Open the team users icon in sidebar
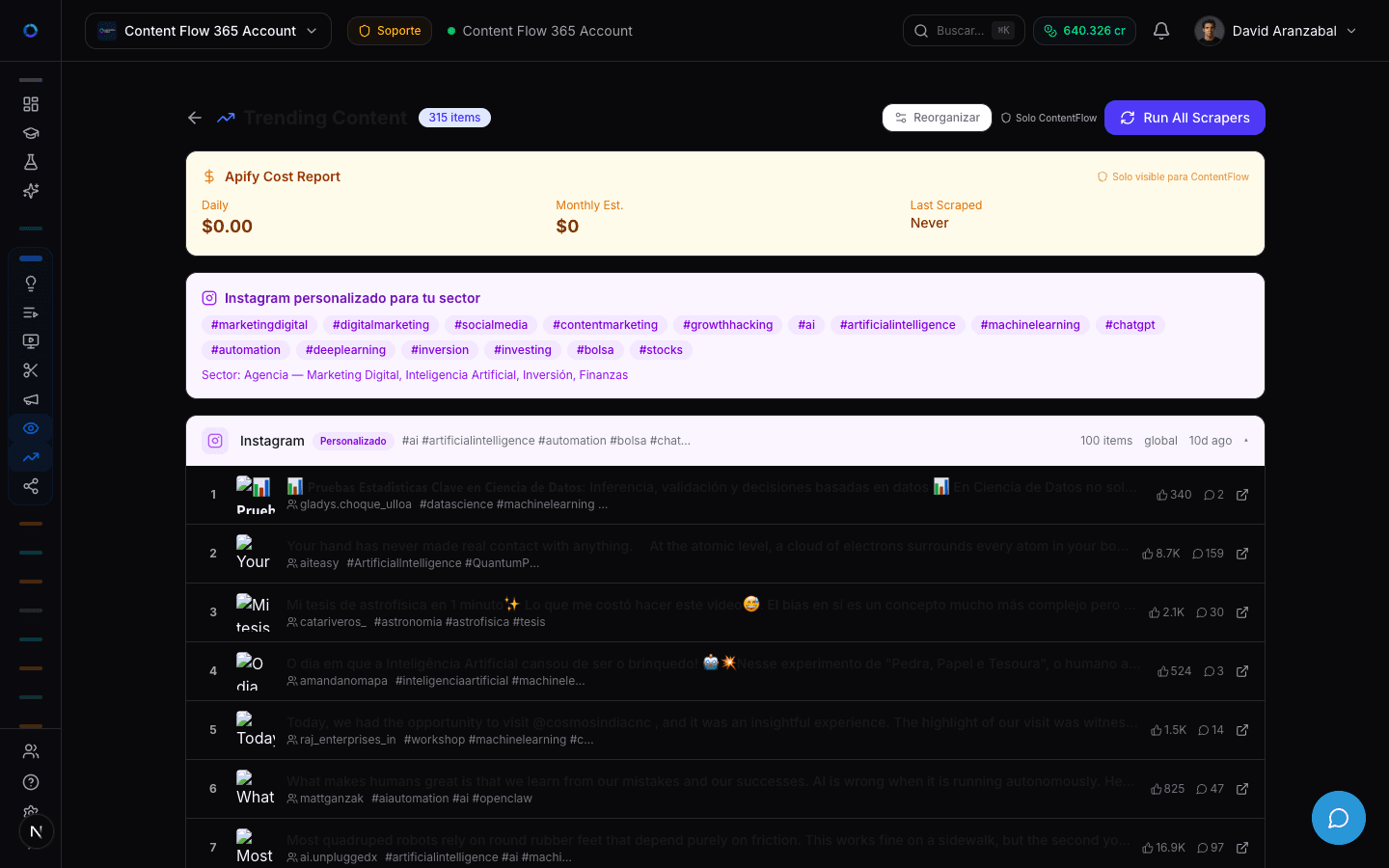This screenshot has width=1389, height=868. pos(31,751)
